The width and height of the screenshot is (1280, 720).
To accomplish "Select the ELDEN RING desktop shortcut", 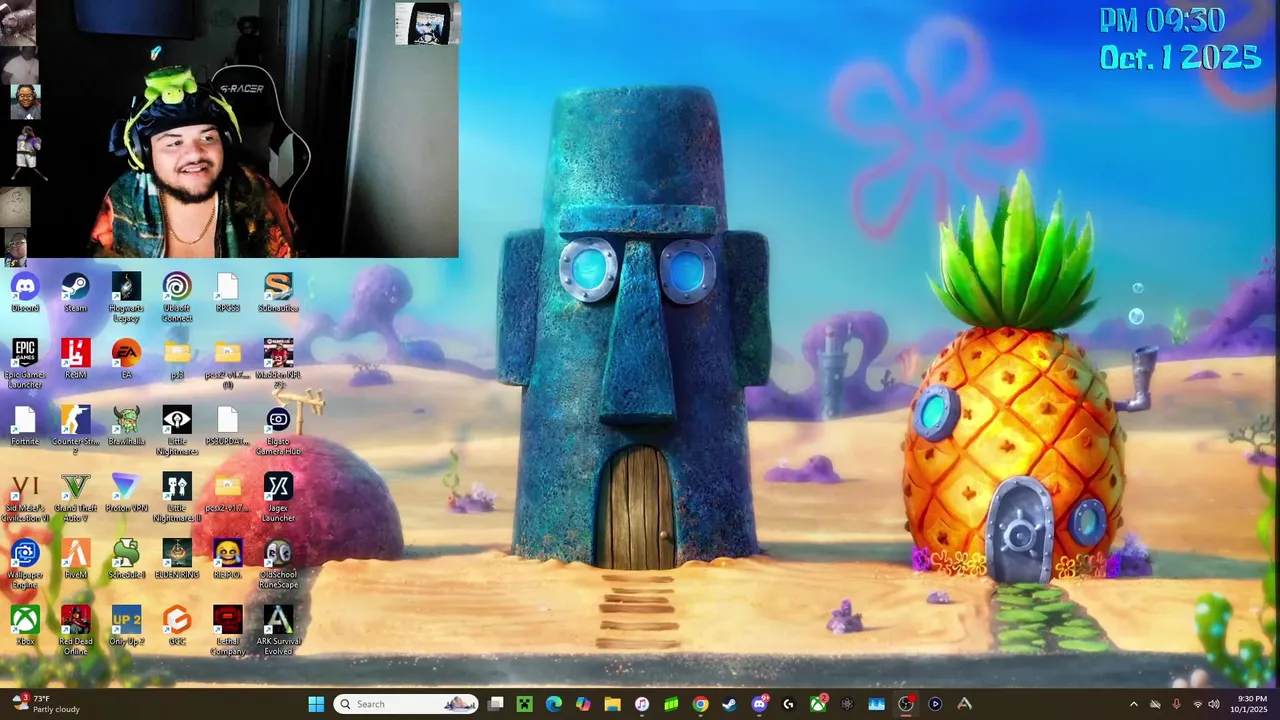I will click(x=177, y=559).
